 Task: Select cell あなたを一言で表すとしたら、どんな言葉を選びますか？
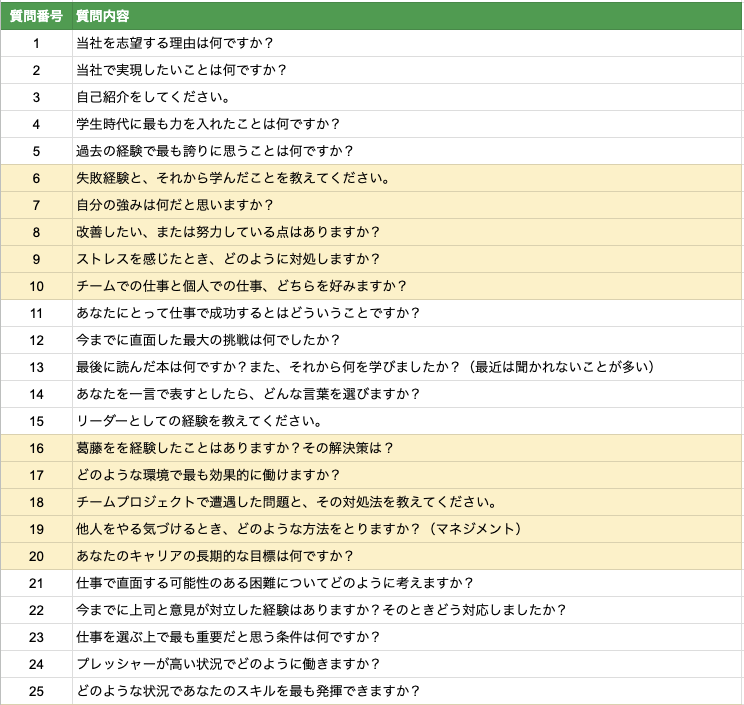click(408, 394)
